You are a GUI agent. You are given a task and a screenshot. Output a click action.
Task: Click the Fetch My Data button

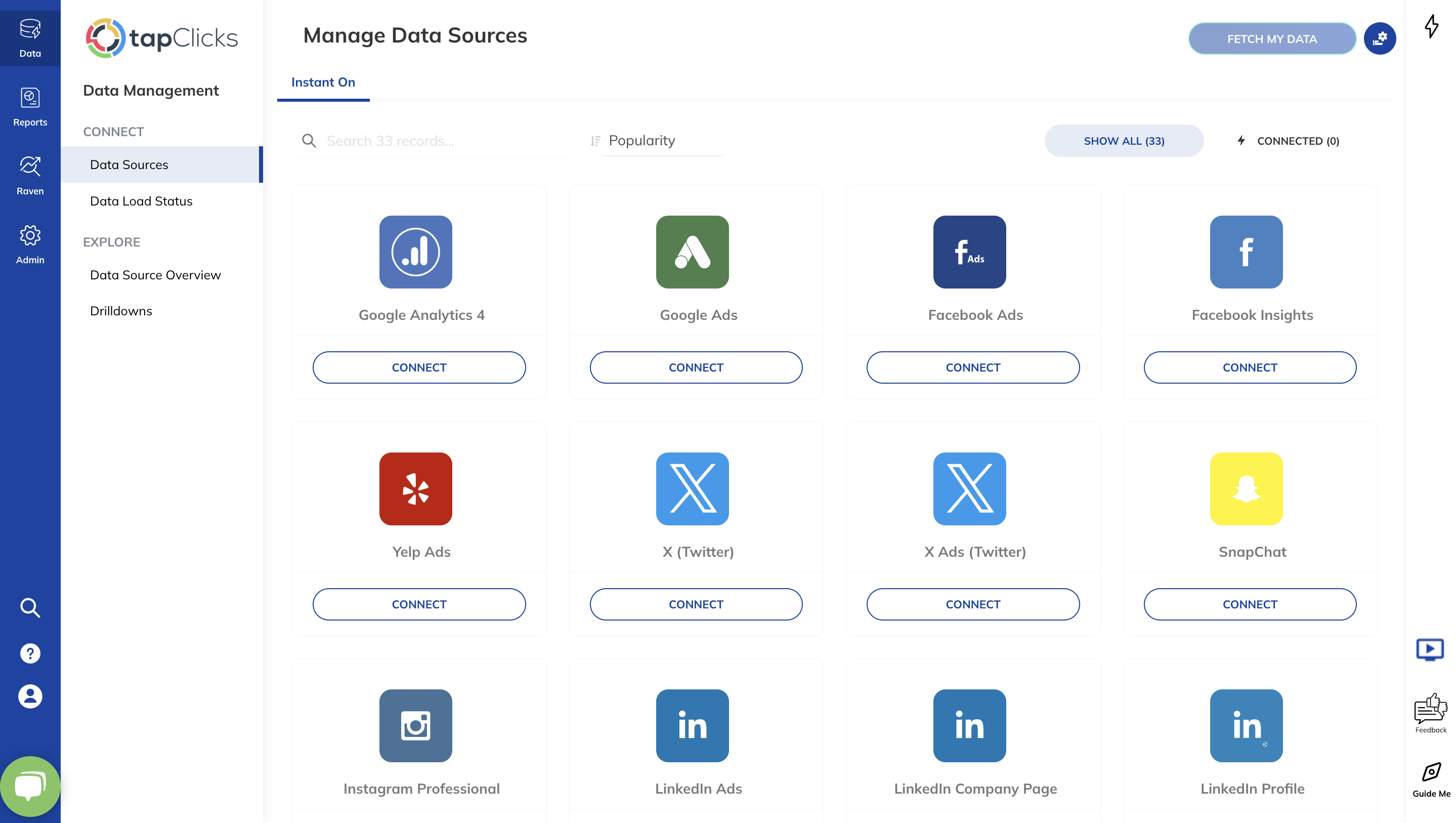[x=1272, y=38]
